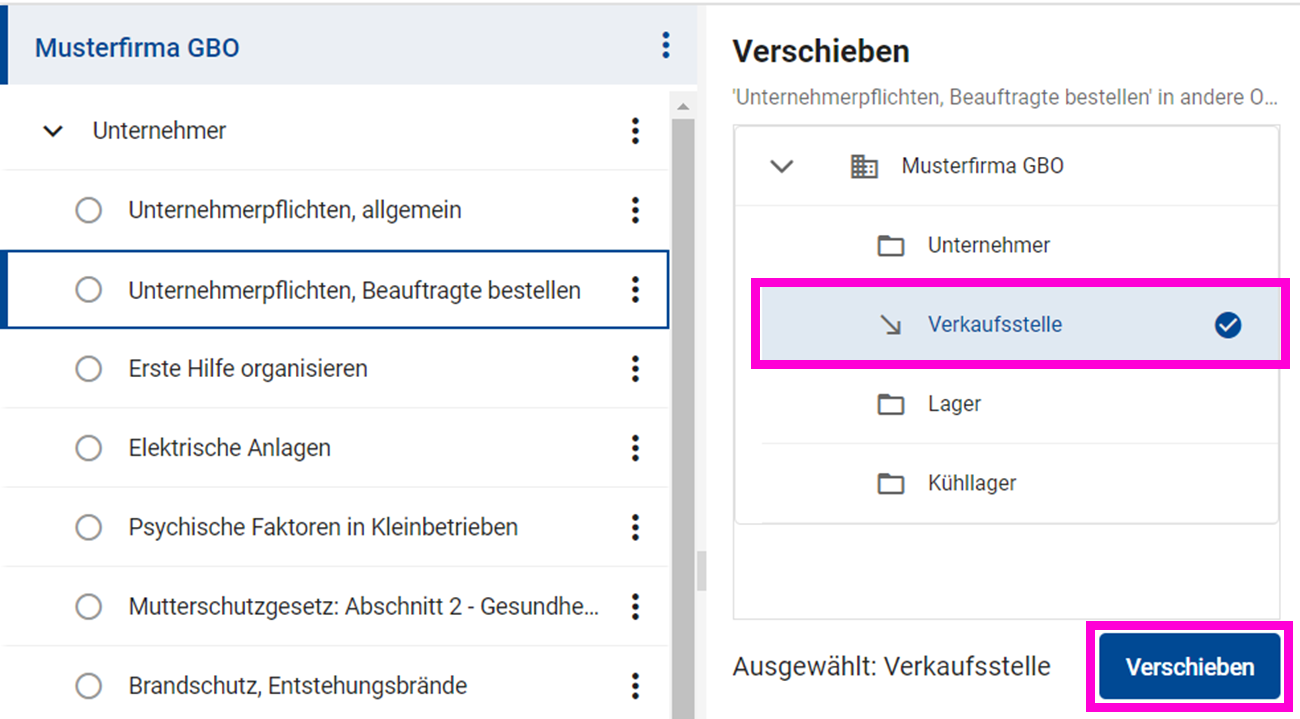Select radio button for Unternehmerpflichten, allgemein

[x=89, y=211]
